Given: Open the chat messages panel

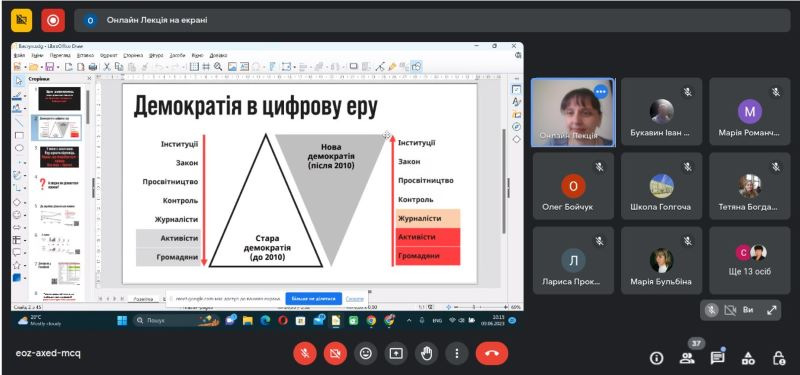Looking at the screenshot, I should tap(718, 358).
